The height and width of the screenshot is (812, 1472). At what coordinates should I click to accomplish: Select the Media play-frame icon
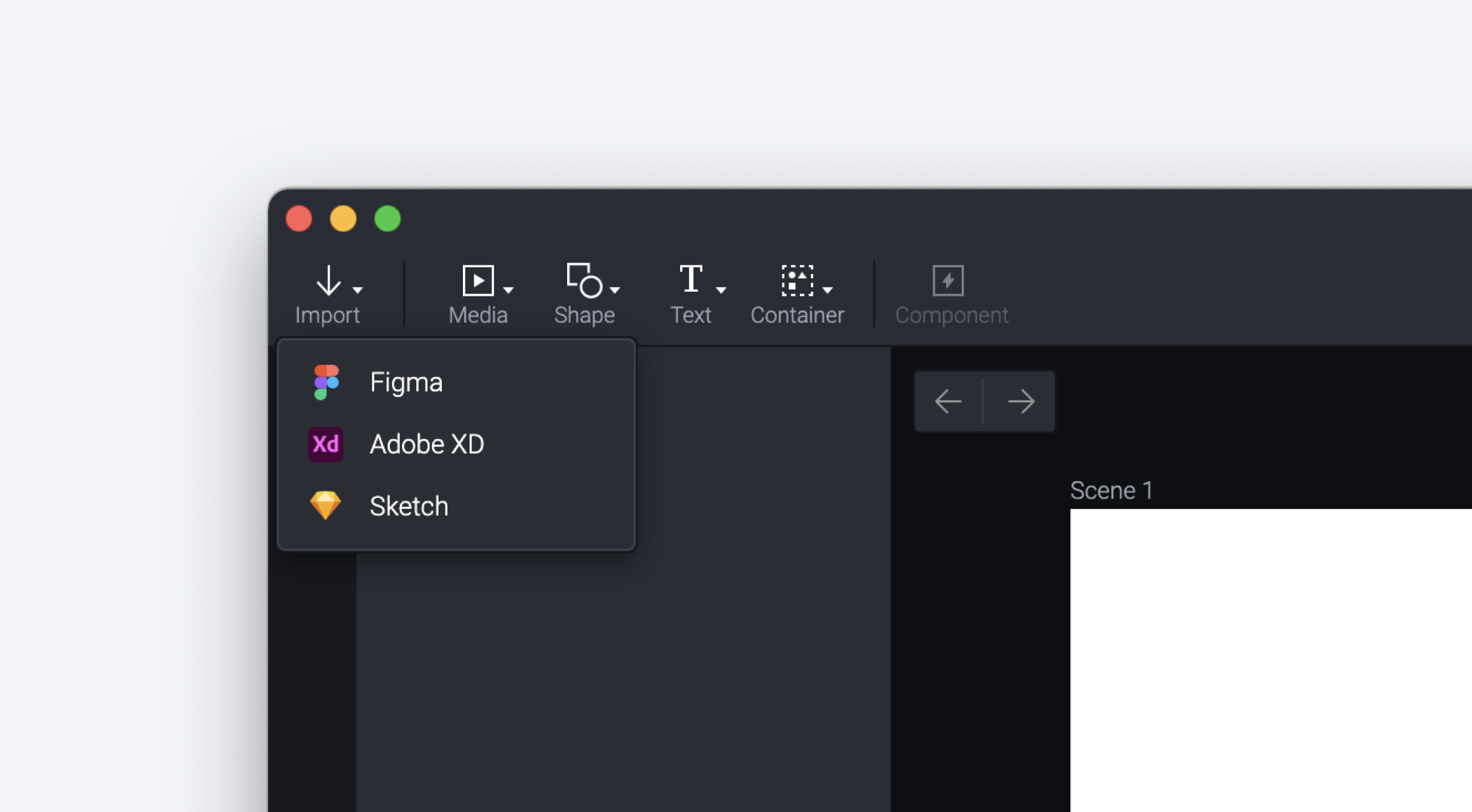478,280
